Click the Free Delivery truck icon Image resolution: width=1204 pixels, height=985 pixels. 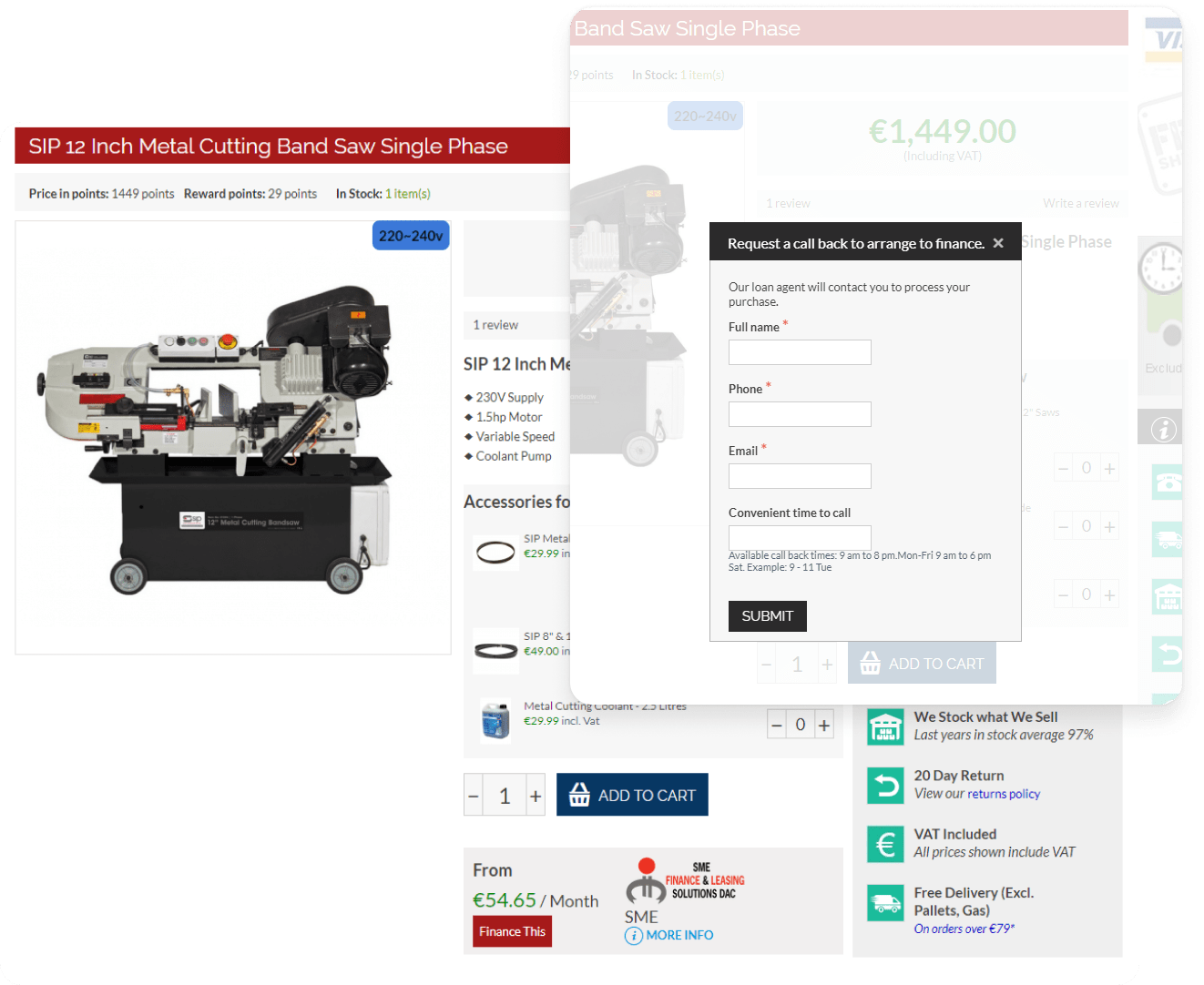(x=885, y=903)
